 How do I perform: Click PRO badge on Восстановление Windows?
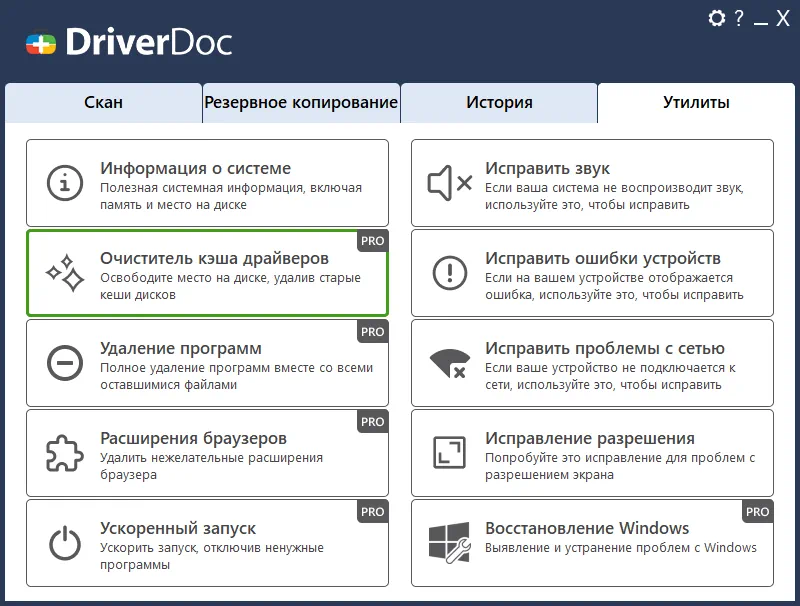pyautogui.click(x=757, y=512)
